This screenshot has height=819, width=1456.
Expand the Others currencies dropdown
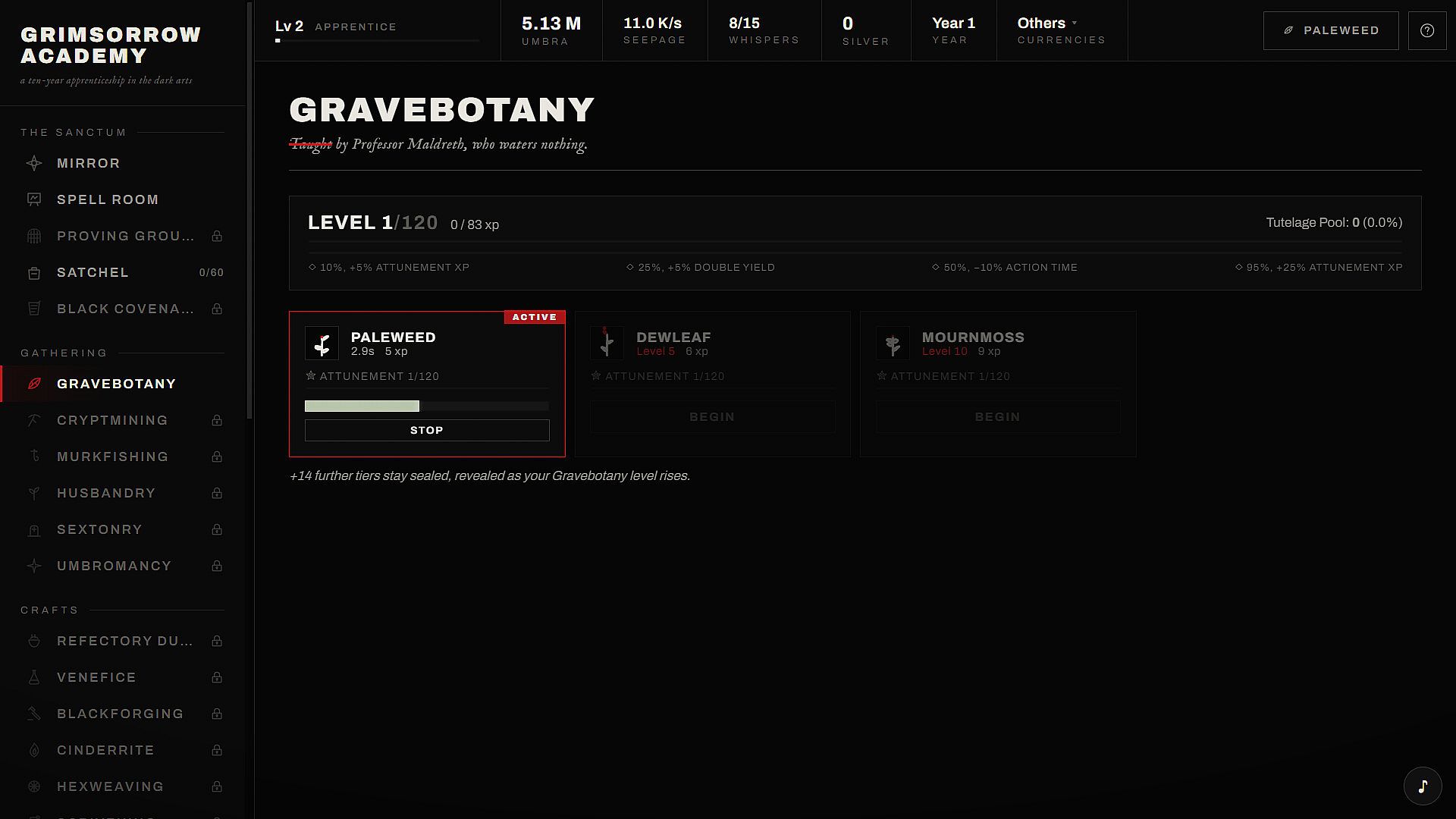tap(1062, 30)
